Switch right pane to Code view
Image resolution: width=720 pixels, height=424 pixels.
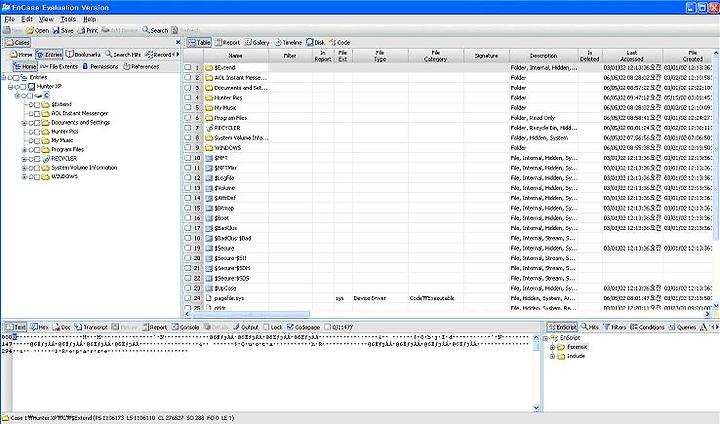pos(340,43)
